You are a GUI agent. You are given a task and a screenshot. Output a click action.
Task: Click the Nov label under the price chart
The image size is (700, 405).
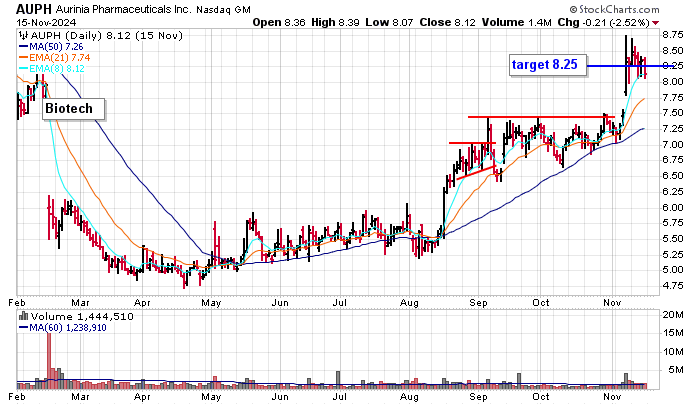(x=612, y=303)
